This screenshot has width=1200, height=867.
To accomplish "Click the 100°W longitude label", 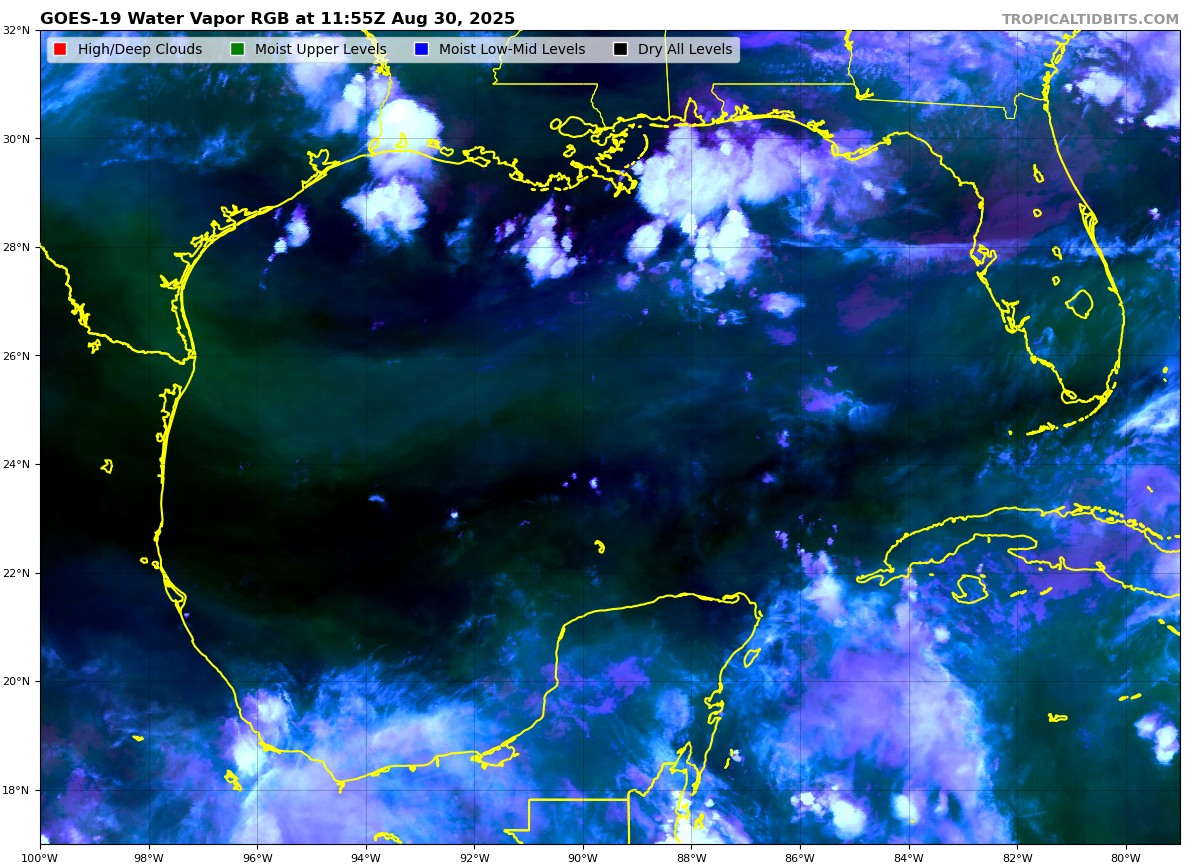I will click(x=40, y=857).
